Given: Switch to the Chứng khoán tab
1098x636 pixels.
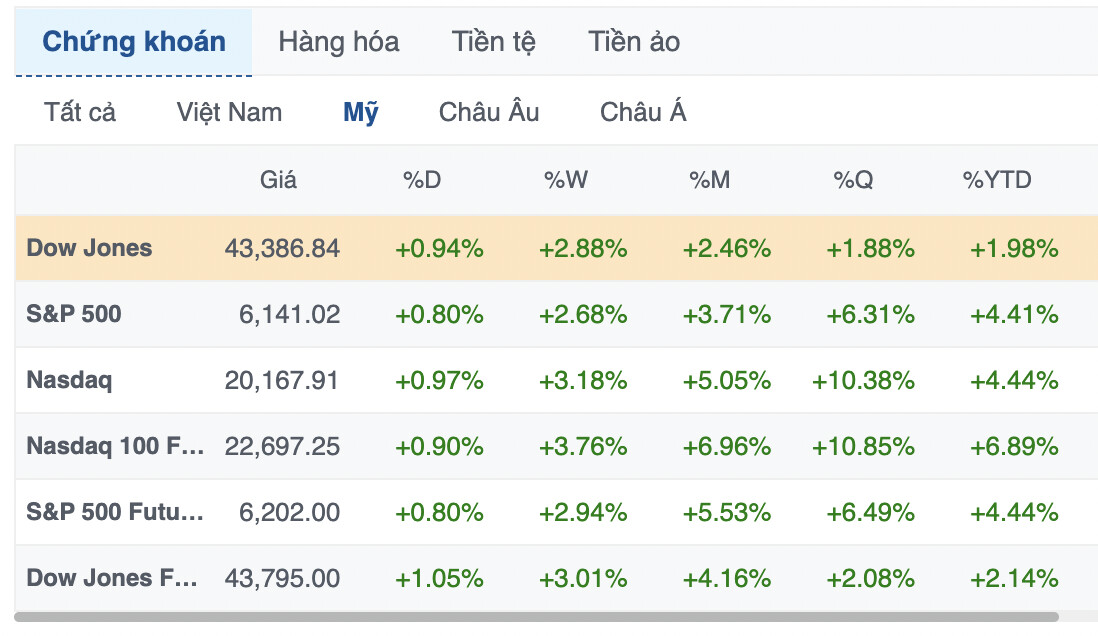Looking at the screenshot, I should tap(134, 42).
